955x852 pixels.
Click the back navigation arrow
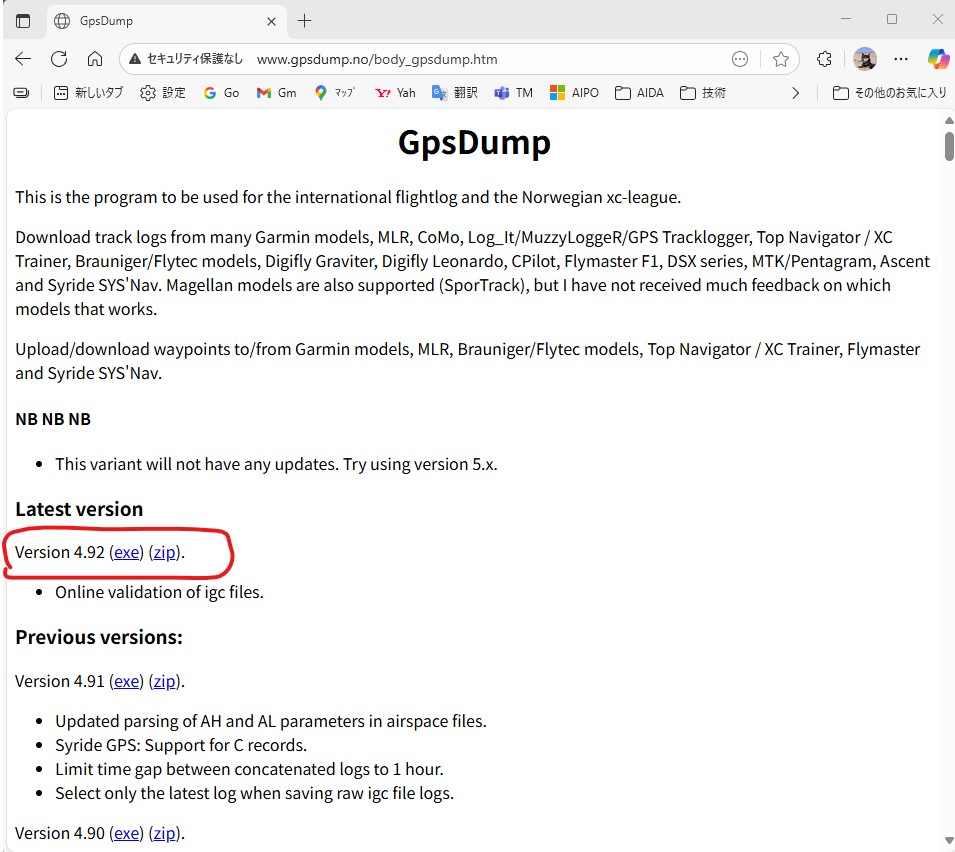click(x=23, y=59)
